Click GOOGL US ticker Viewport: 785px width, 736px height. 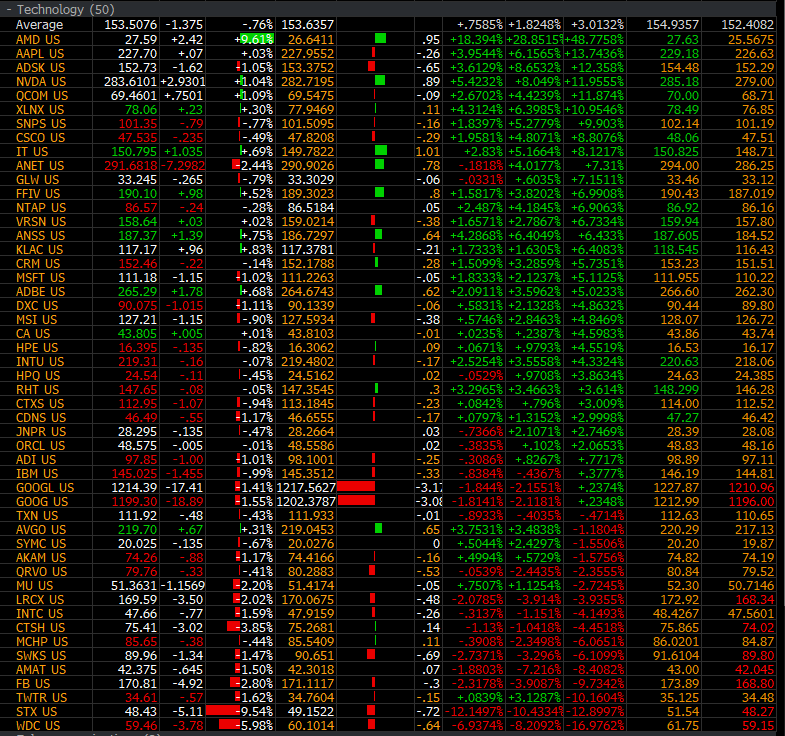pyautogui.click(x=45, y=488)
